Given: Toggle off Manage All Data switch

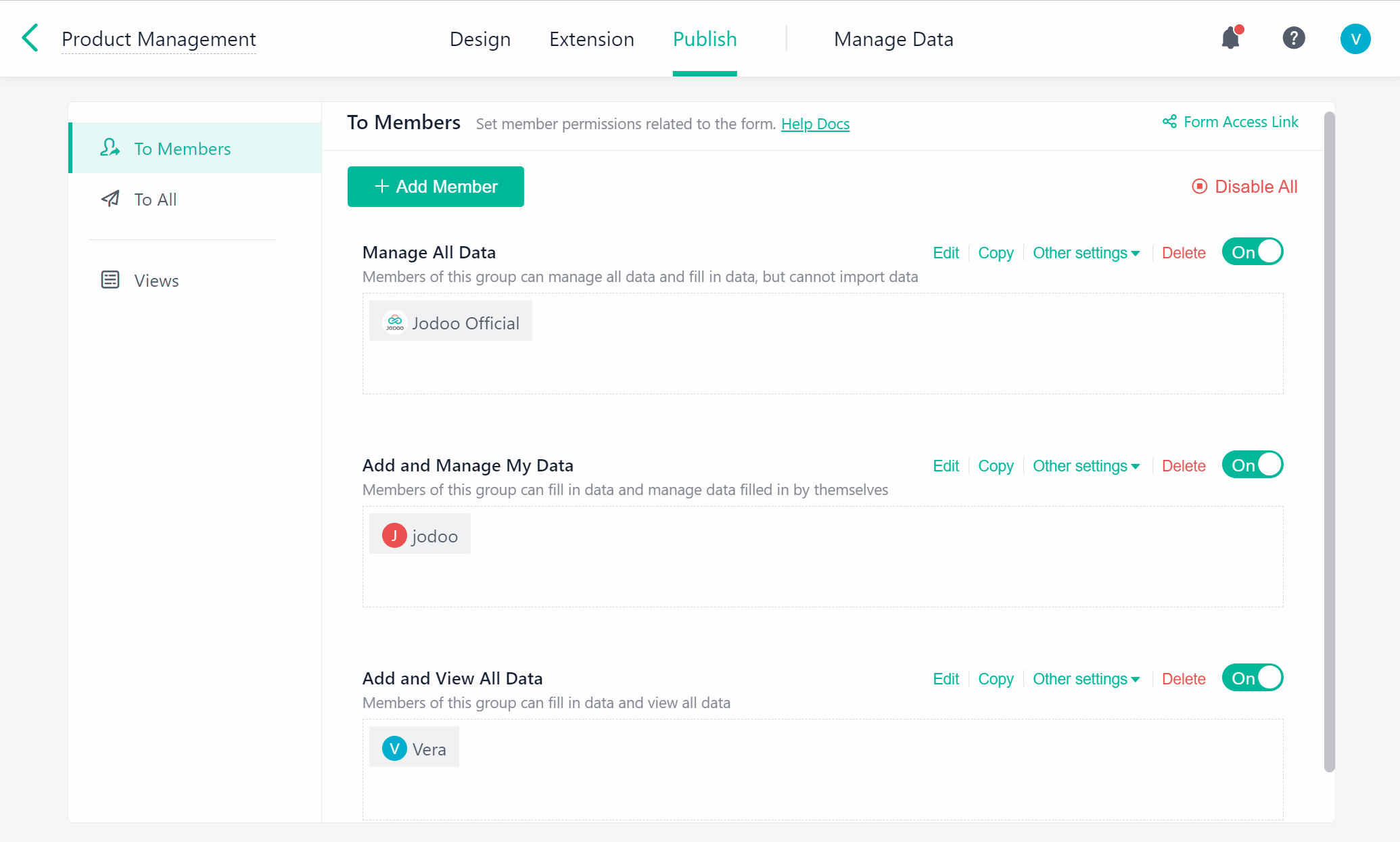Looking at the screenshot, I should click(x=1252, y=252).
